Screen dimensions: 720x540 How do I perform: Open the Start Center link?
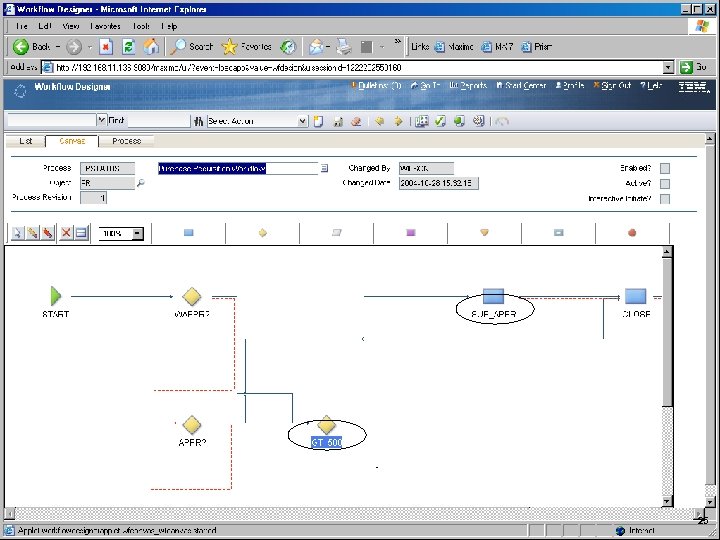(521, 85)
